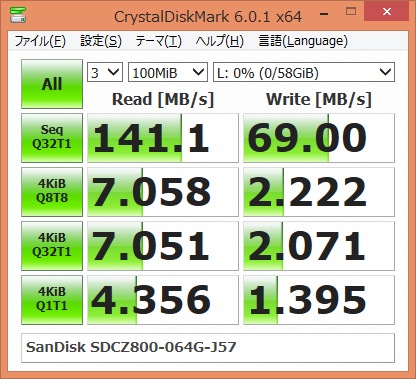The height and width of the screenshot is (379, 416).
Task: Click the CrystalDiskMark app icon in title bar
Action: click(x=18, y=14)
